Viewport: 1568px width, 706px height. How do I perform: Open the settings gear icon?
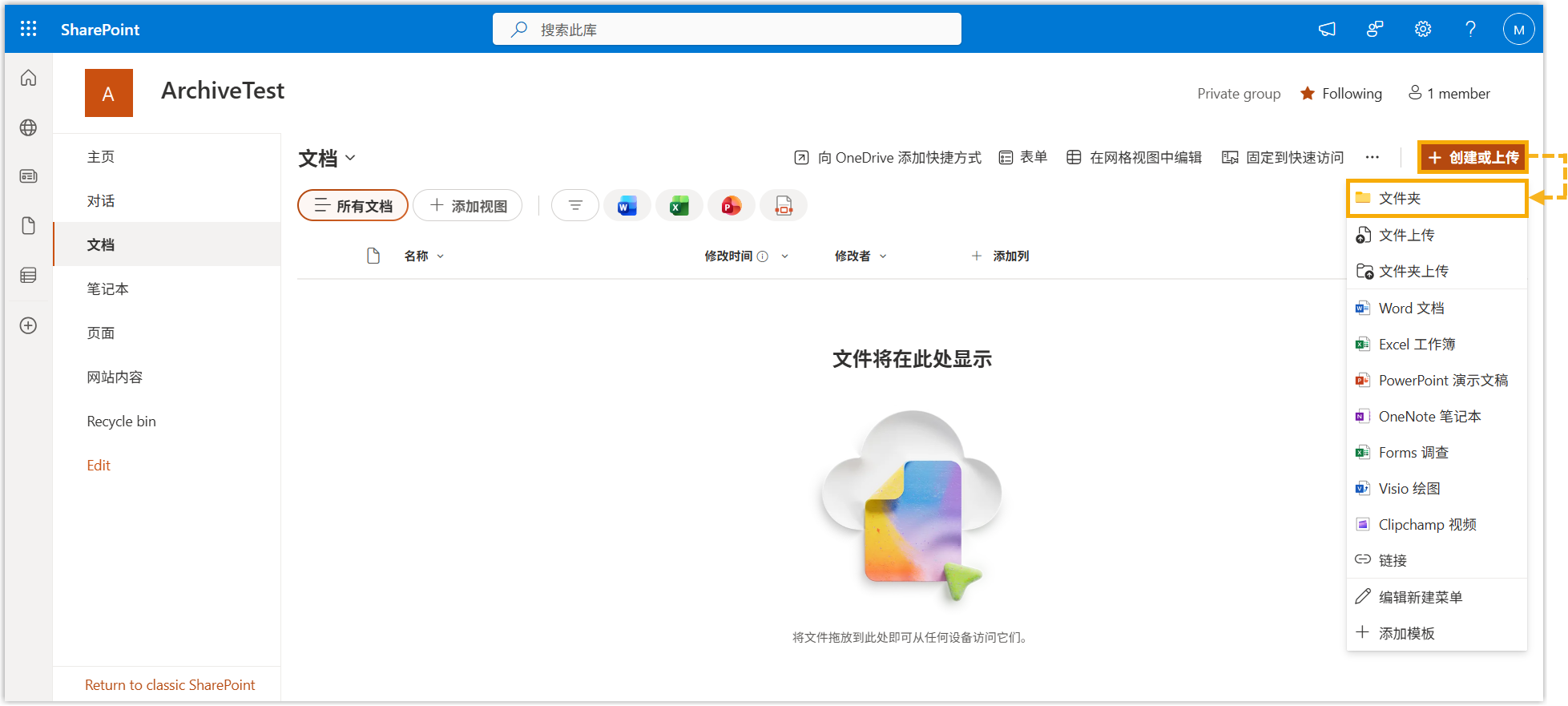click(1422, 30)
